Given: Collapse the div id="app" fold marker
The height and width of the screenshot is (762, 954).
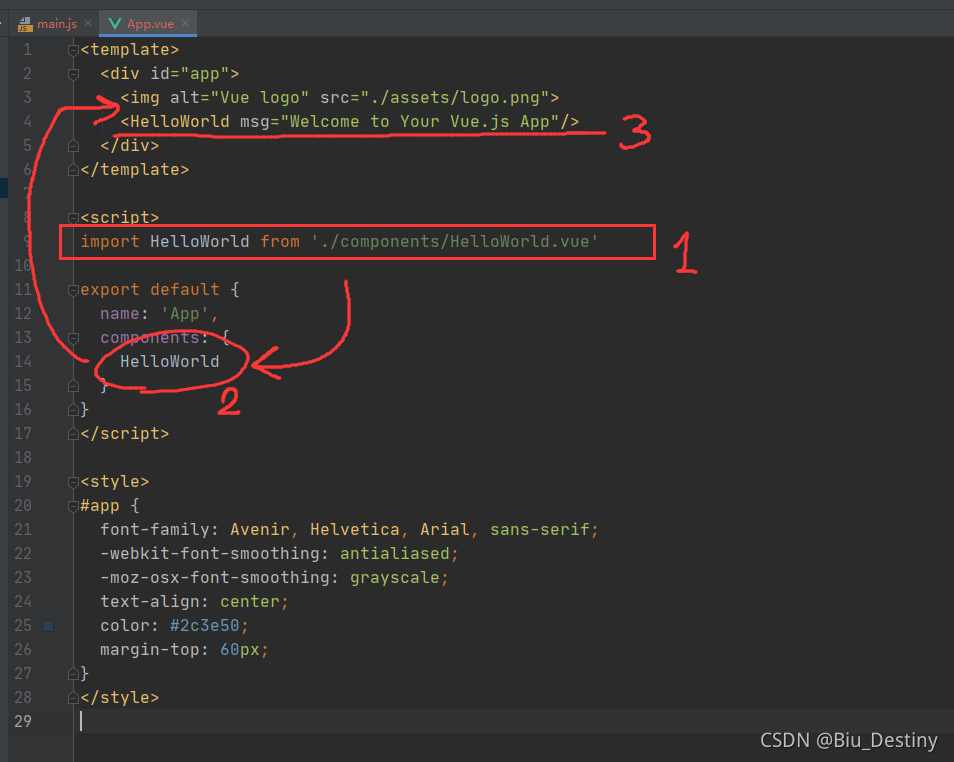Looking at the screenshot, I should pyautogui.click(x=74, y=74).
